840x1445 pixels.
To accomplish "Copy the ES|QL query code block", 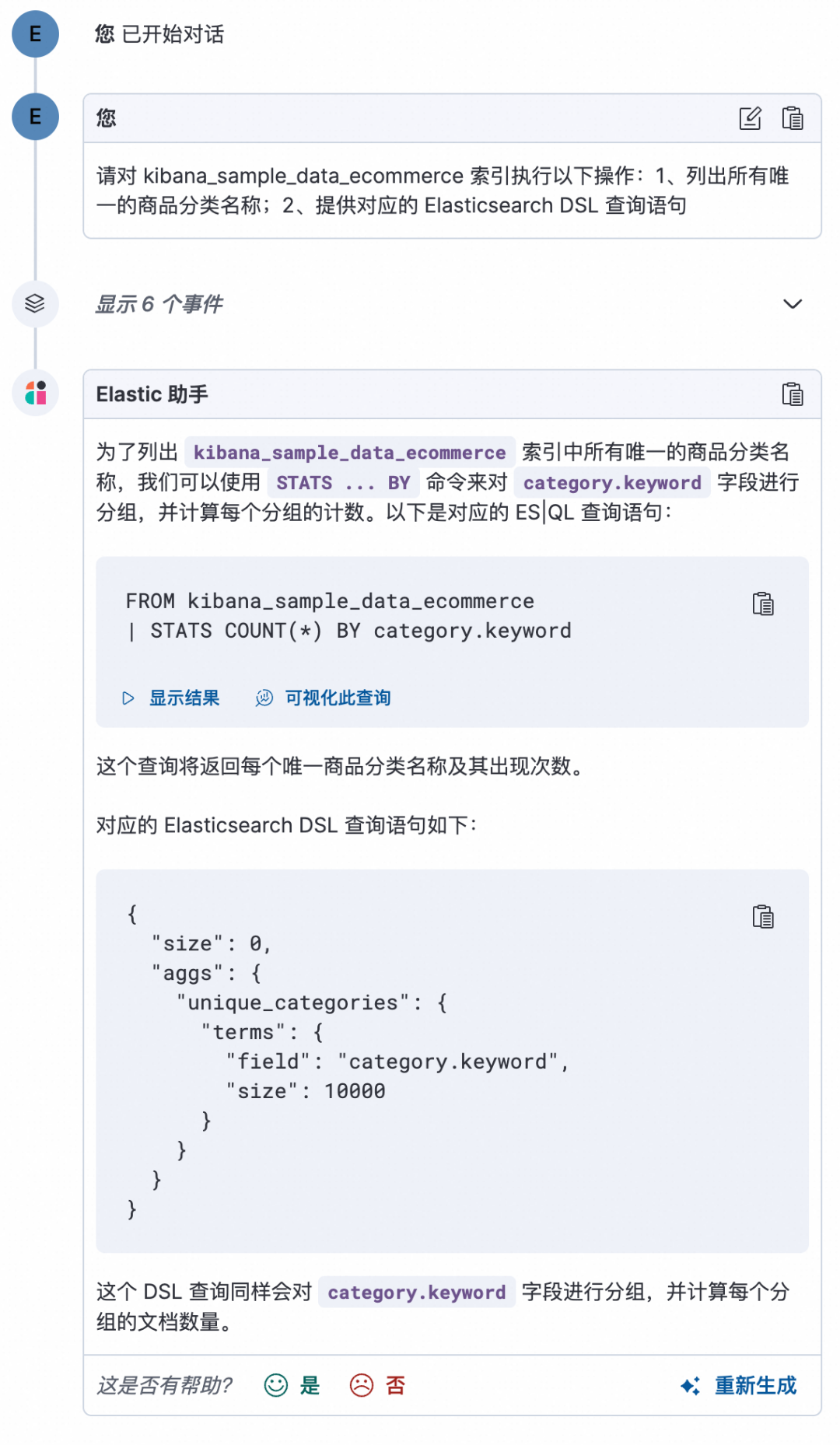I will [764, 604].
